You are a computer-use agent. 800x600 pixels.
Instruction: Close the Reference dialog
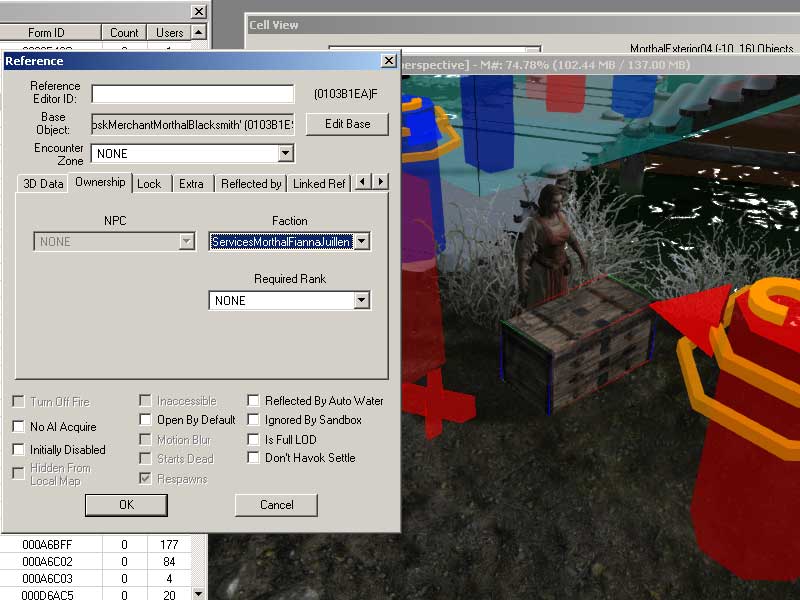[389, 61]
